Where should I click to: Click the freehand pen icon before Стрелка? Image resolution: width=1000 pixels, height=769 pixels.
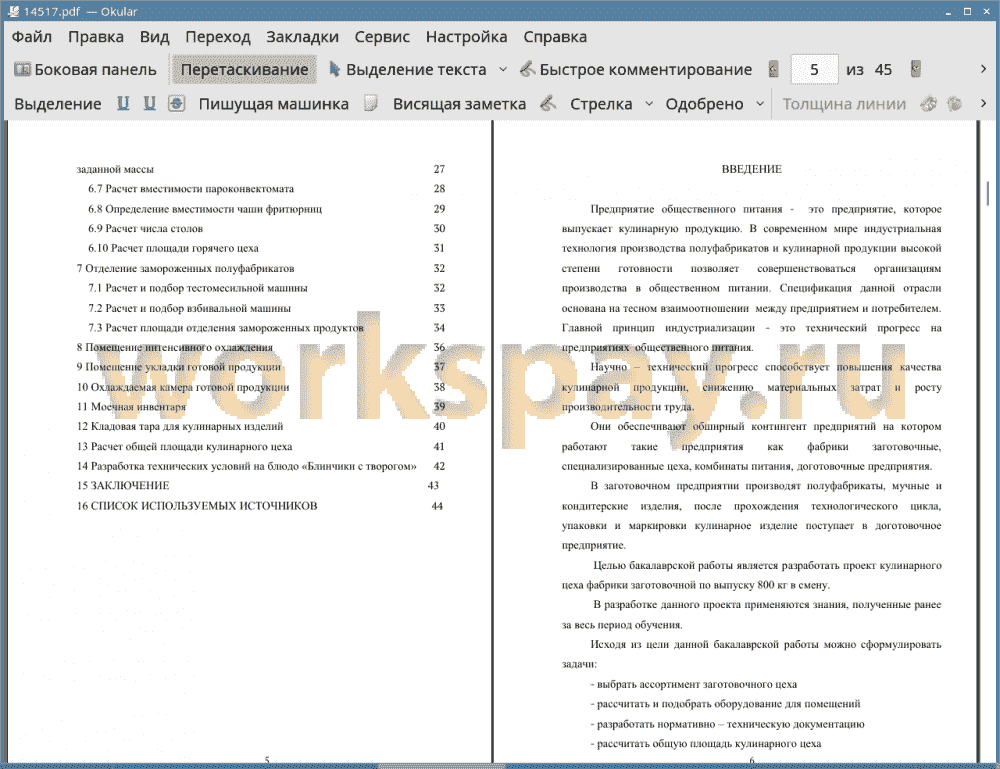[x=548, y=103]
